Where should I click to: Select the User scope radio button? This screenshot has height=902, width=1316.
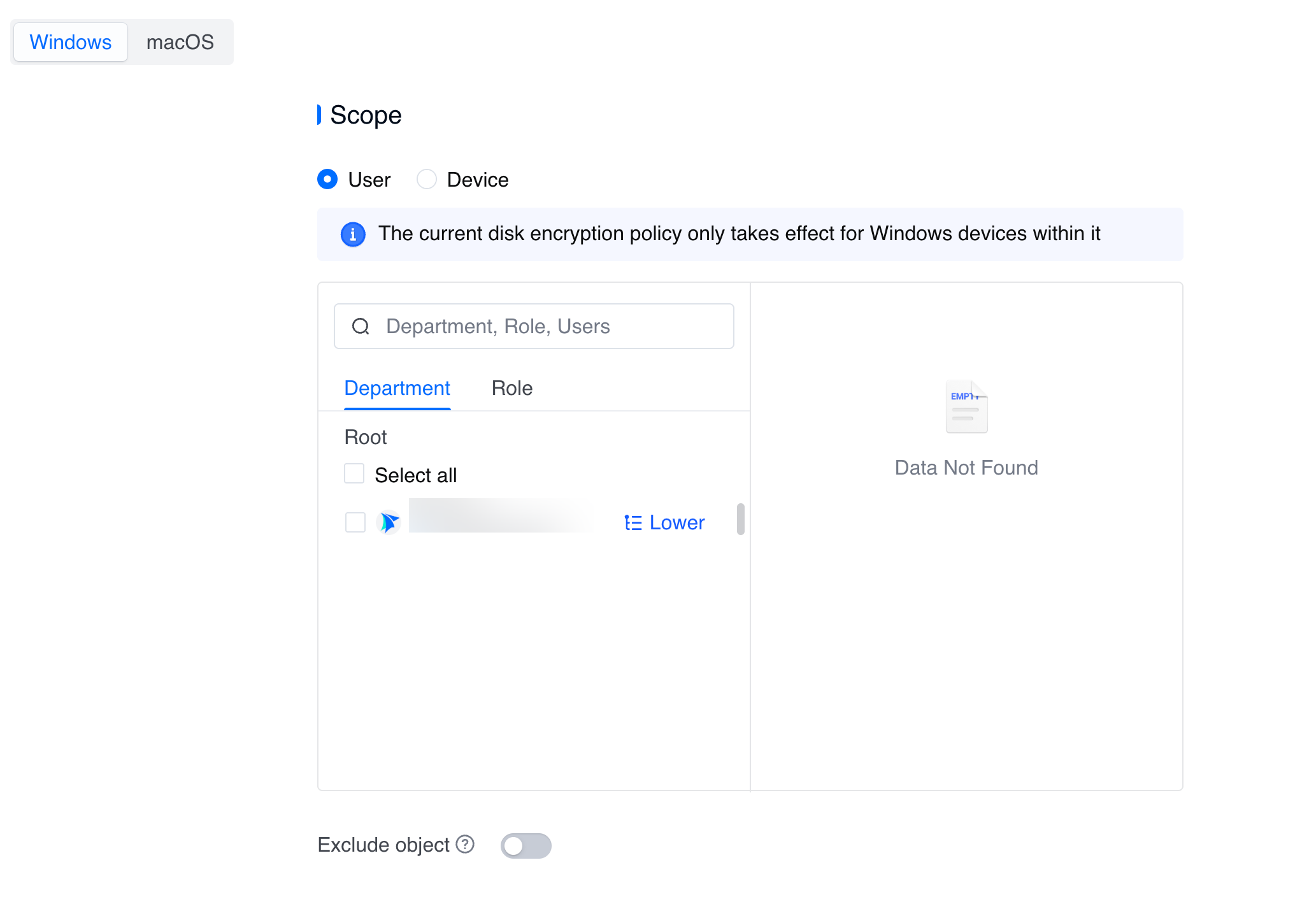coord(327,180)
